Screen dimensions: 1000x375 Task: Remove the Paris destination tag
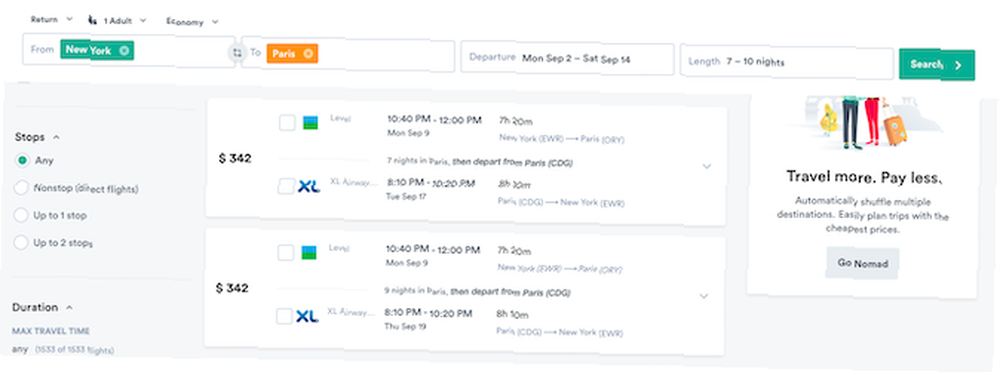tap(308, 54)
